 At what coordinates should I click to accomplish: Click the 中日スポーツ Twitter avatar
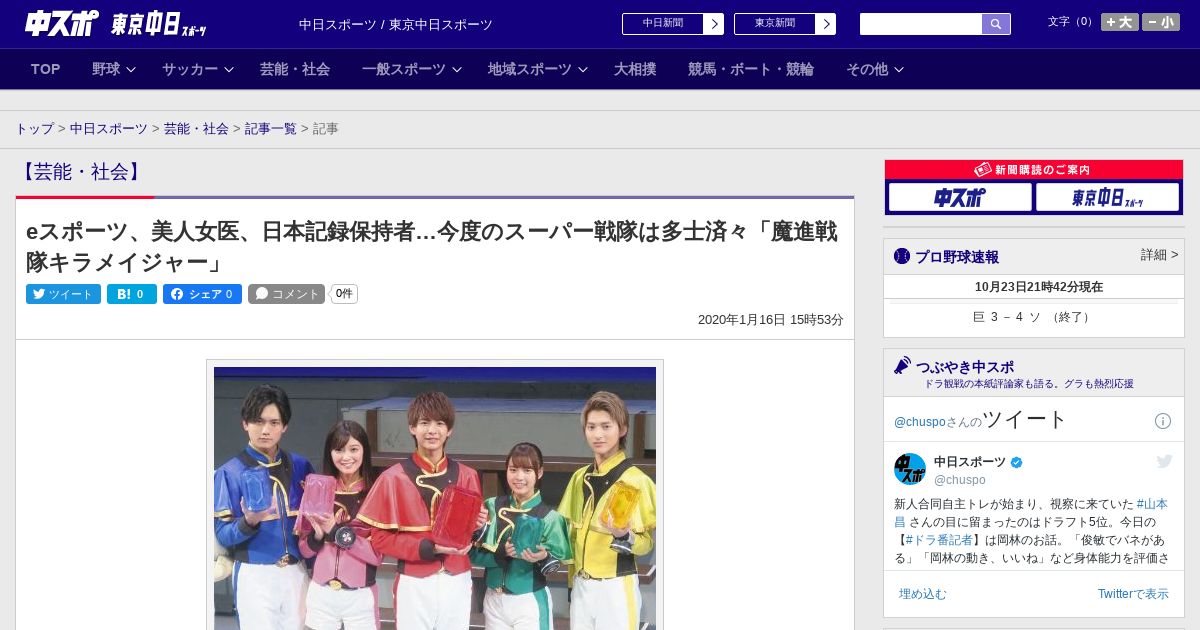pos(910,469)
